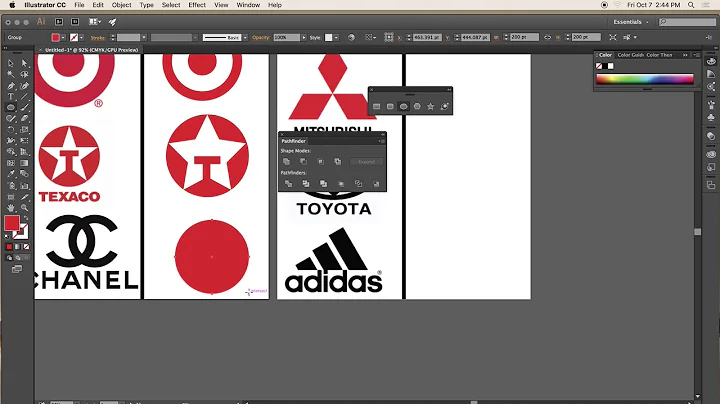Open Pathfinder panel options menu
The height and width of the screenshot is (404, 720).
point(381,141)
